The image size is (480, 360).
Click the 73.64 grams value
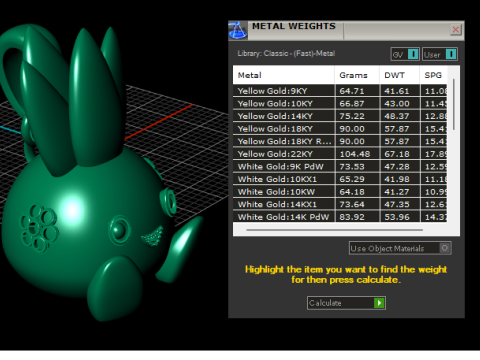352,204
